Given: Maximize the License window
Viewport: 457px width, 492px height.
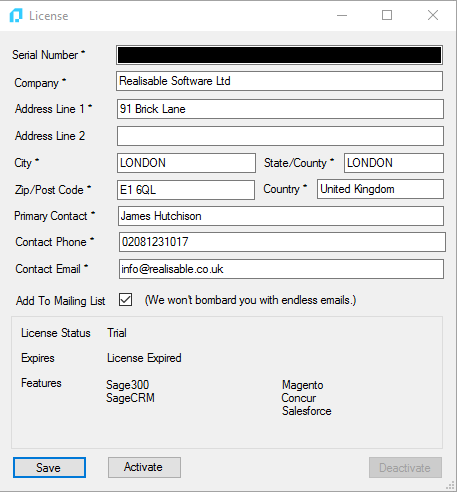Looking at the screenshot, I should tap(387, 15).
